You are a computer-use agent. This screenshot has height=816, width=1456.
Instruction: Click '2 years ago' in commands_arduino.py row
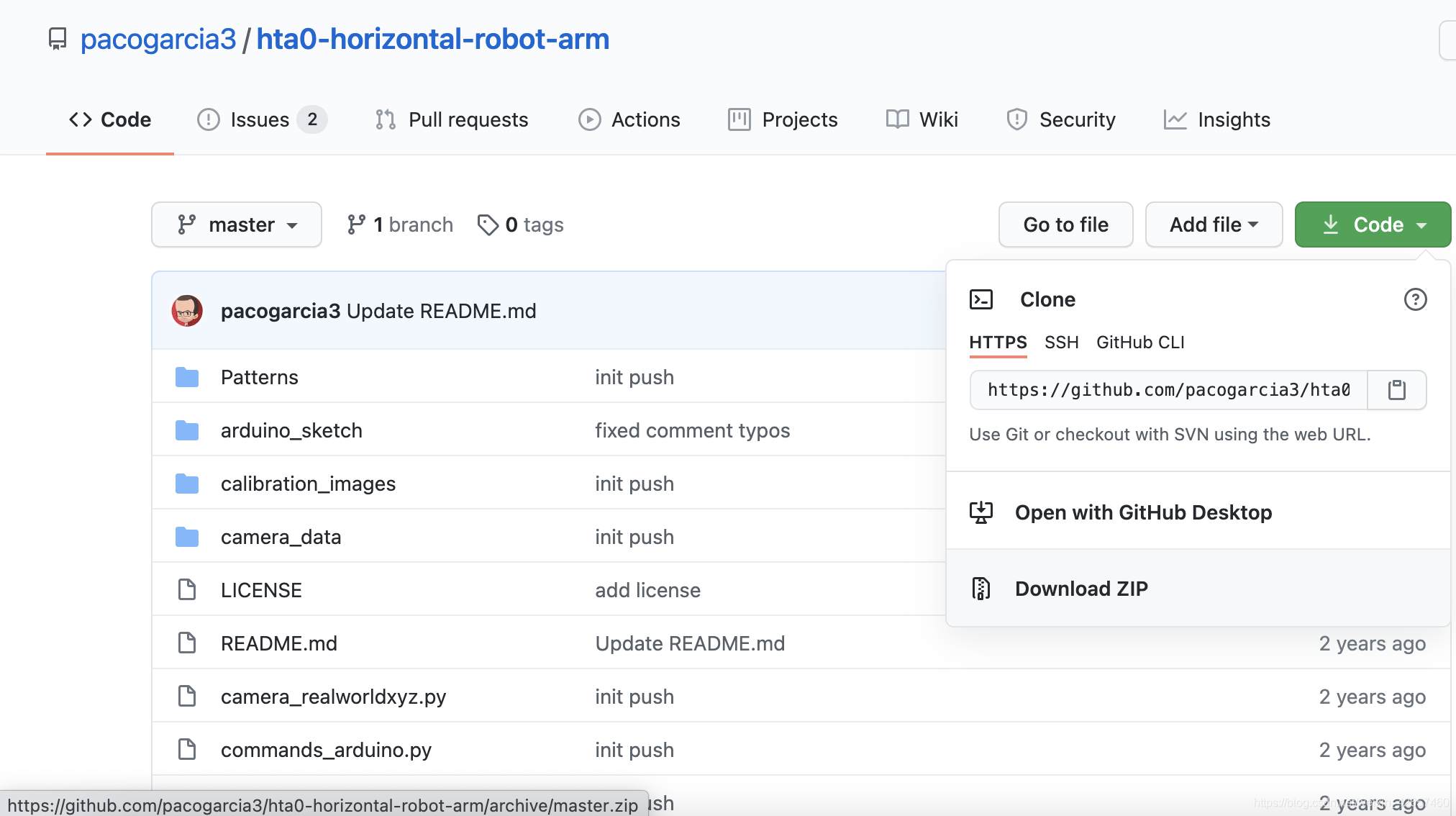point(1373,750)
